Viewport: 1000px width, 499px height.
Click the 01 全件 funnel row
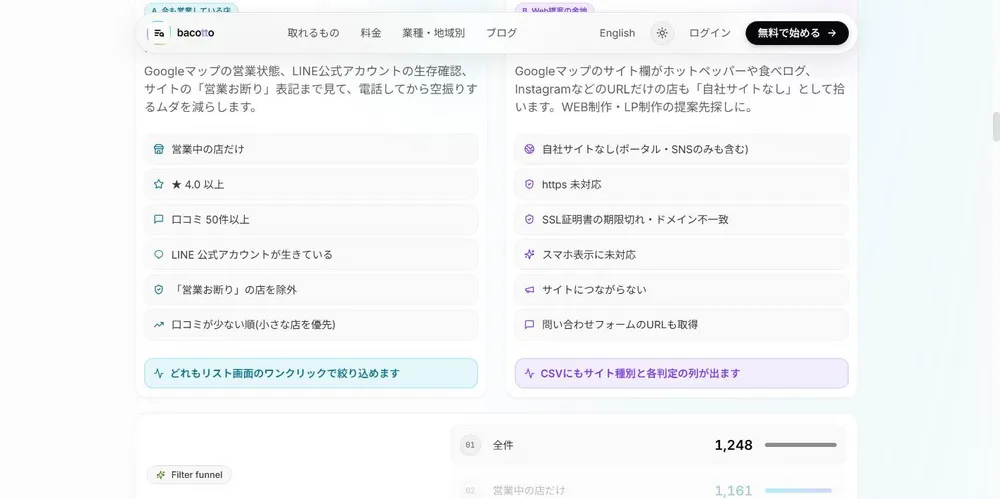[x=648, y=445]
